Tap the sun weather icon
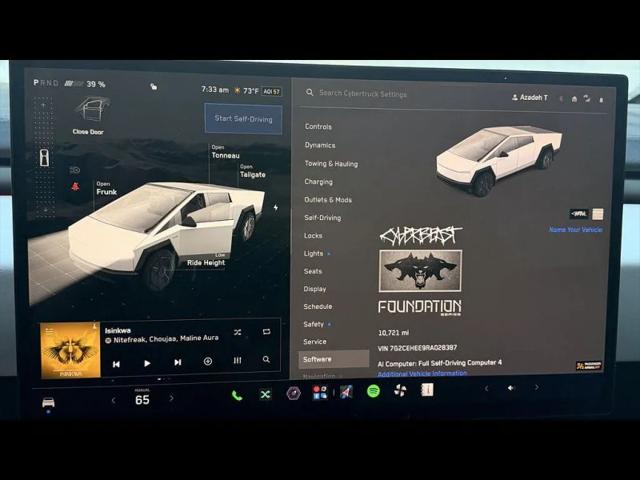The width and height of the screenshot is (640, 480). [x=237, y=90]
